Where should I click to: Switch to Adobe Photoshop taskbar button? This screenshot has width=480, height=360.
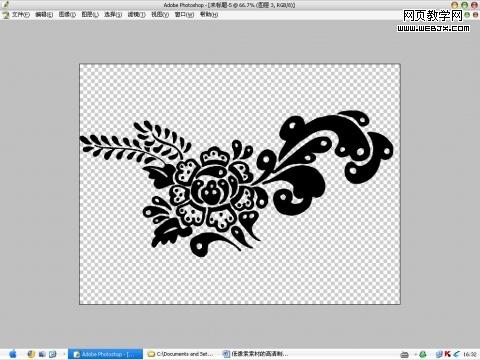[x=105, y=354]
